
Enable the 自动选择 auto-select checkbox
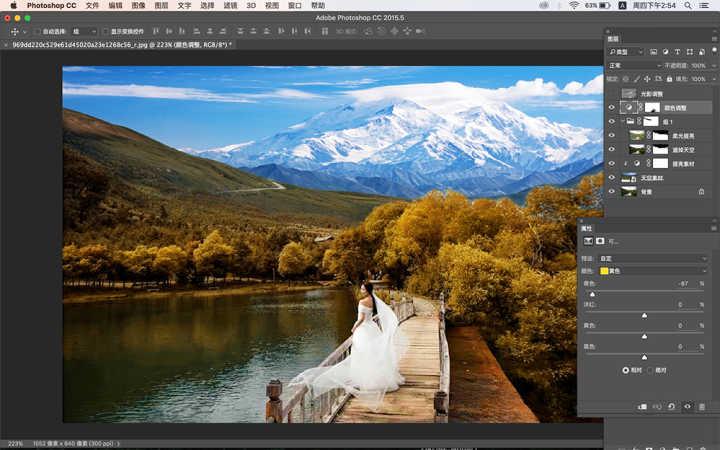coord(38,32)
